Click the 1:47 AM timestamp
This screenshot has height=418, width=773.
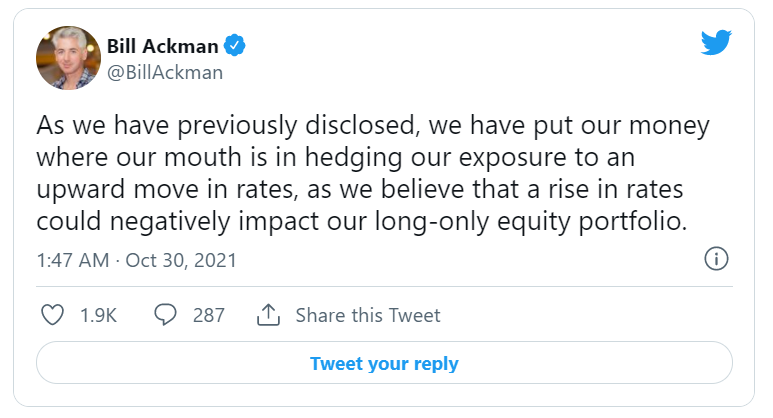coord(73,260)
